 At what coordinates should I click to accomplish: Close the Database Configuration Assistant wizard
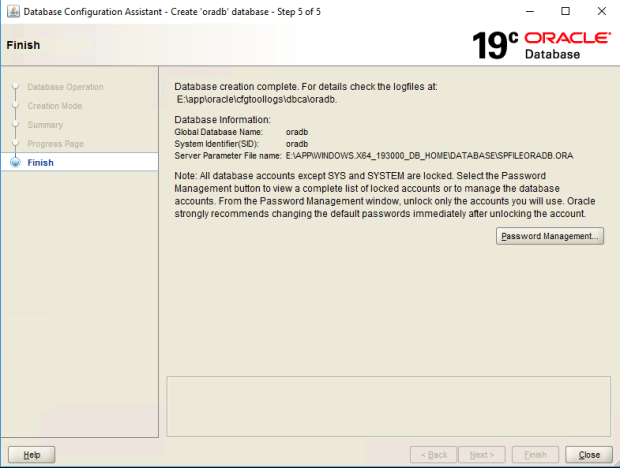(589, 455)
